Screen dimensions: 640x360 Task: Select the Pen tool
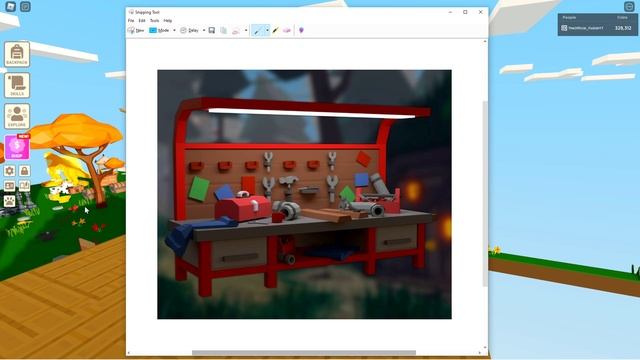pos(258,30)
